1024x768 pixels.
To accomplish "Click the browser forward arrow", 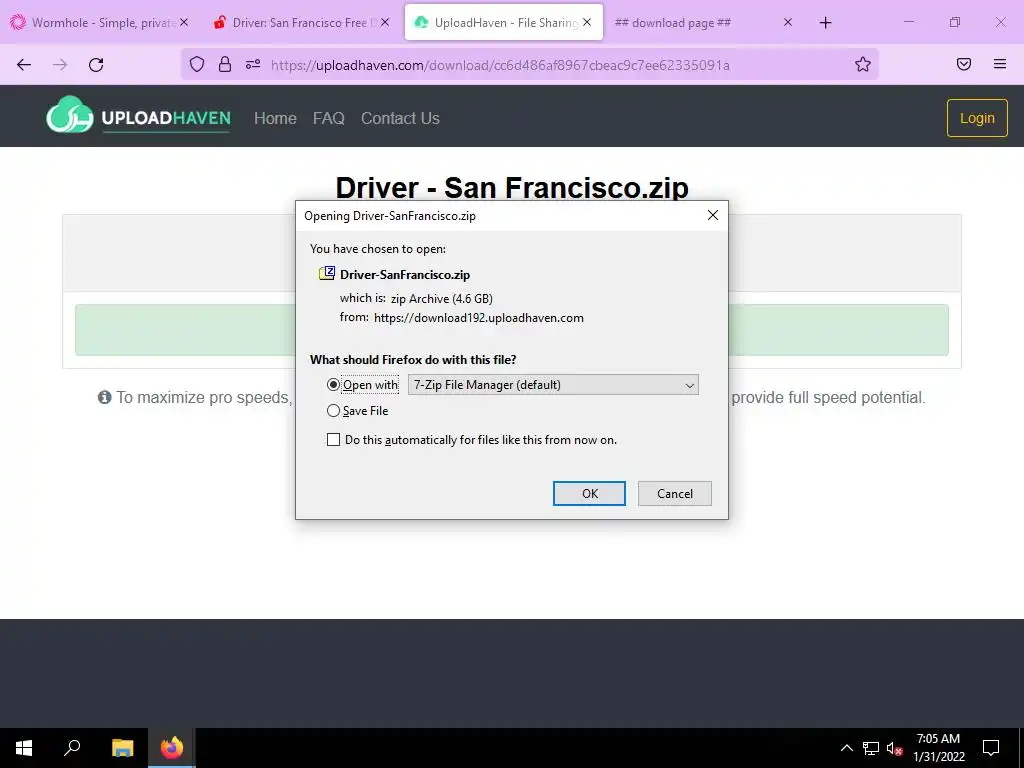I will [60, 65].
